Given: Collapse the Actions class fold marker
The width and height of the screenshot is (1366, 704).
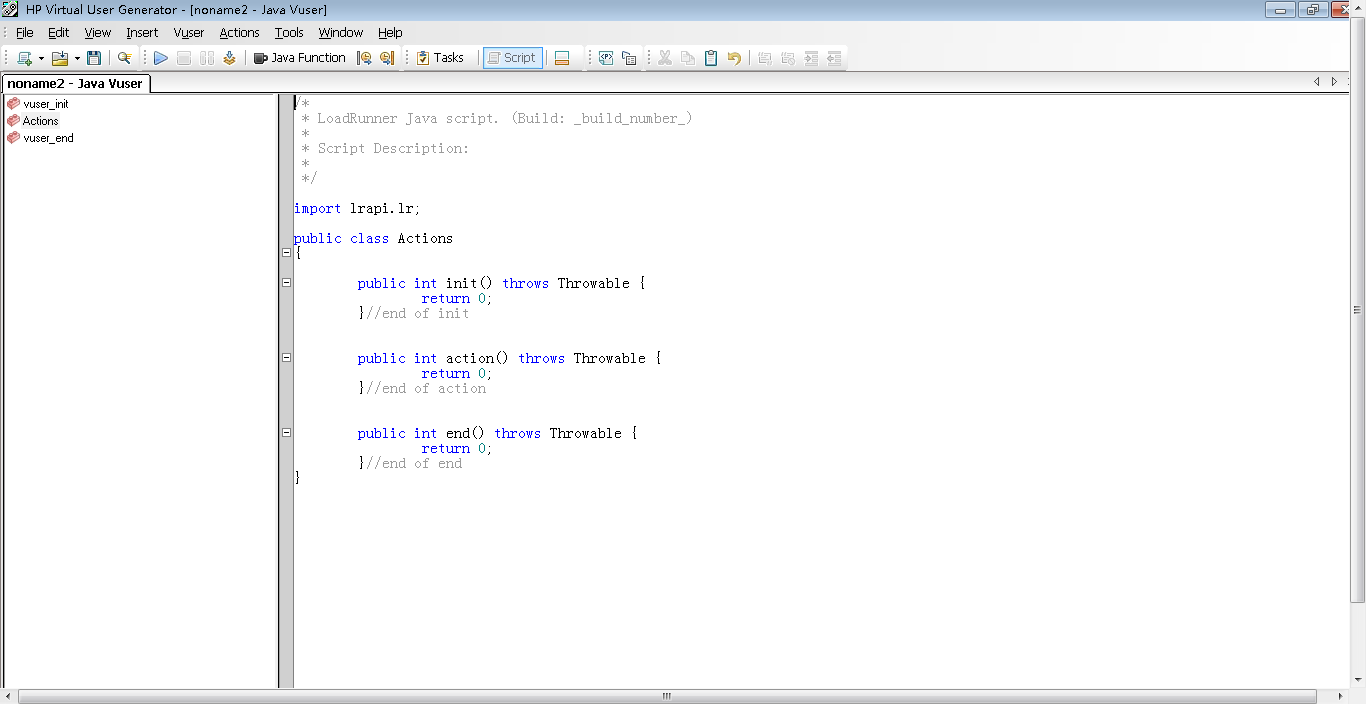Looking at the screenshot, I should [x=287, y=253].
